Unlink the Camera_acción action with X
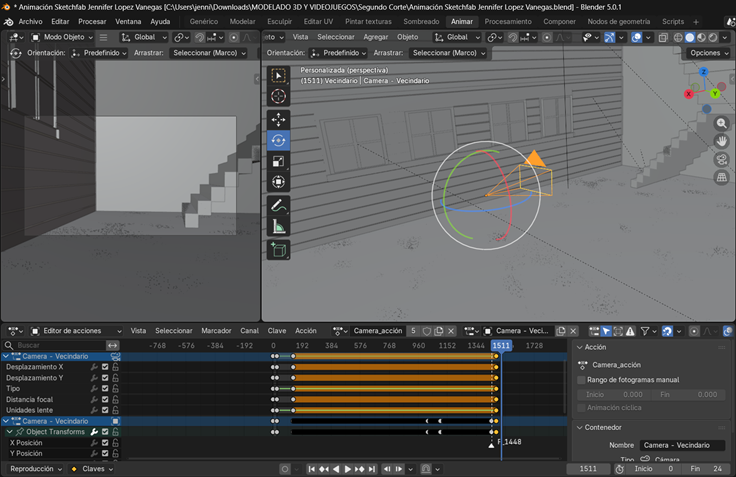736x477 pixels. coord(451,331)
